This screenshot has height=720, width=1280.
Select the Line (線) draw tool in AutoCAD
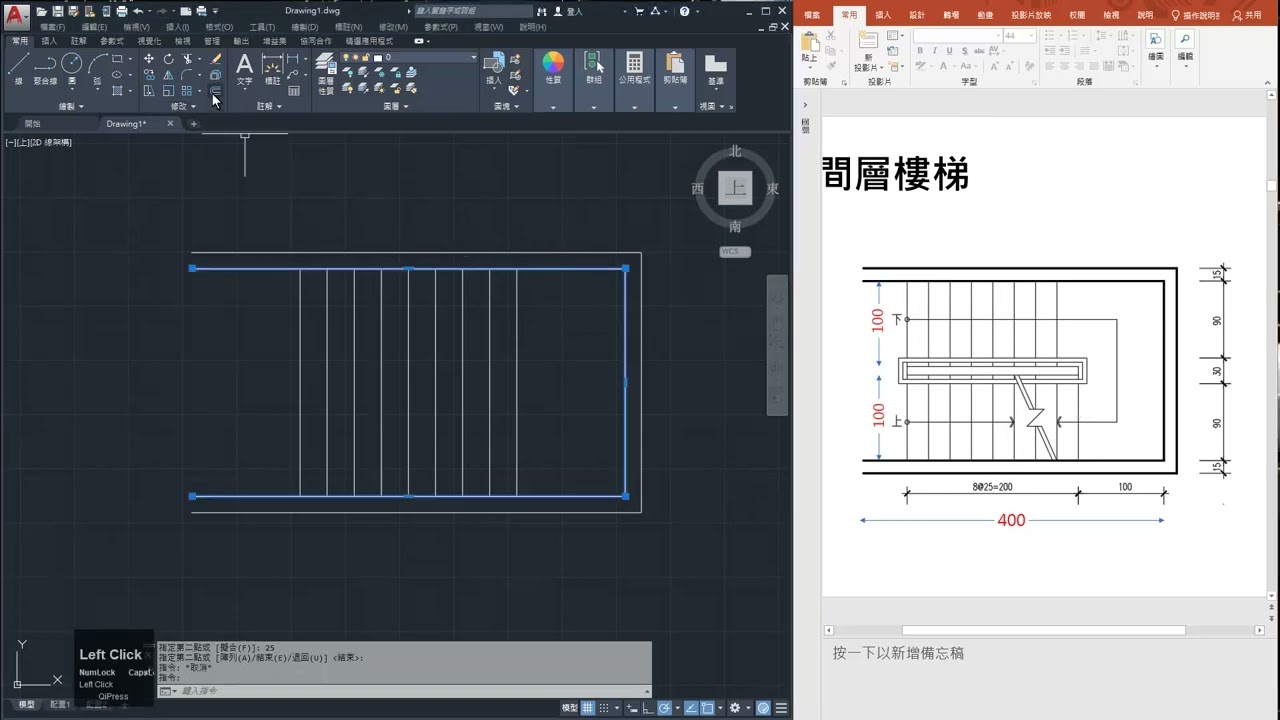pos(18,68)
